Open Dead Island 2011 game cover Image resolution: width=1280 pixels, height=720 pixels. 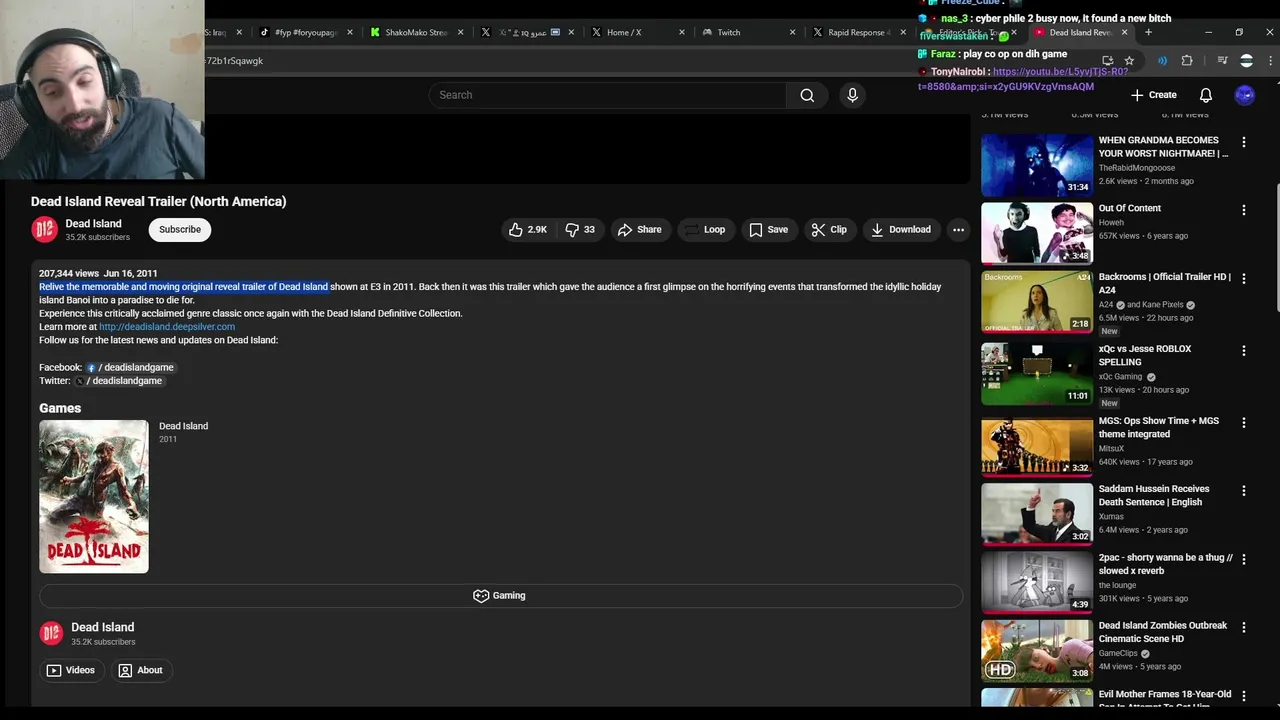click(x=94, y=497)
